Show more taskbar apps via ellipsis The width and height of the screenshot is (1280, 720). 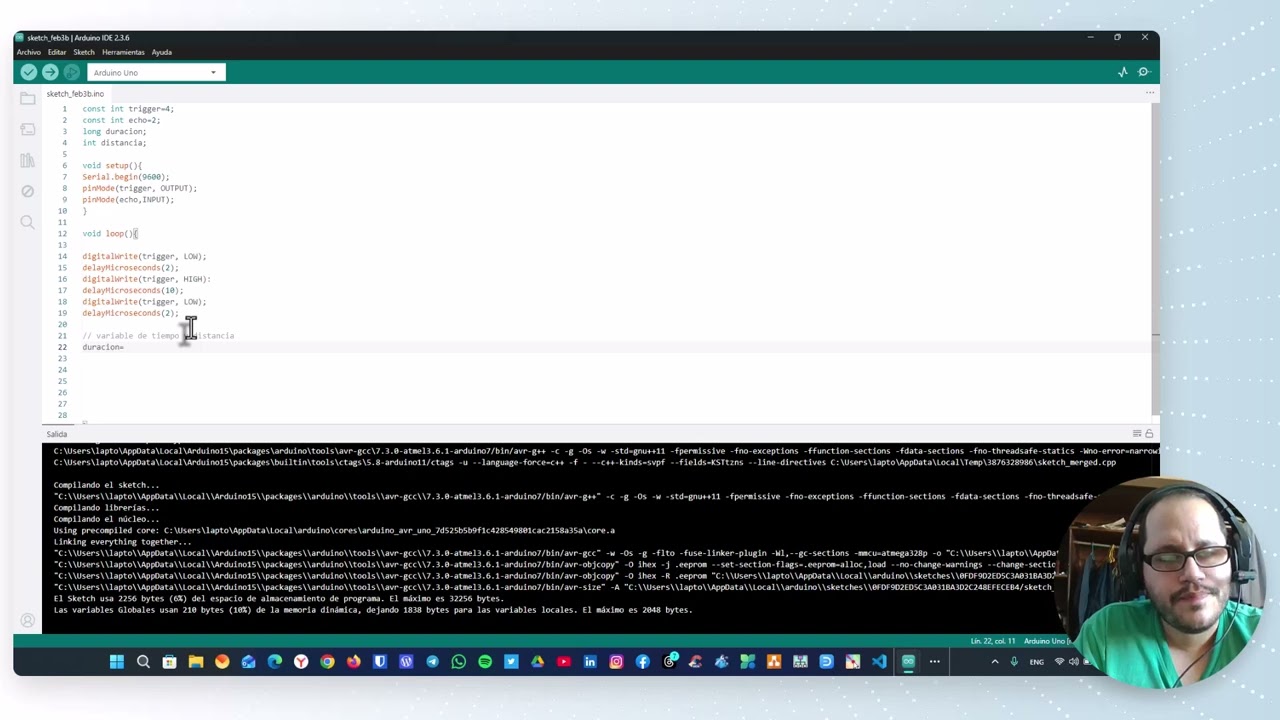click(x=935, y=661)
